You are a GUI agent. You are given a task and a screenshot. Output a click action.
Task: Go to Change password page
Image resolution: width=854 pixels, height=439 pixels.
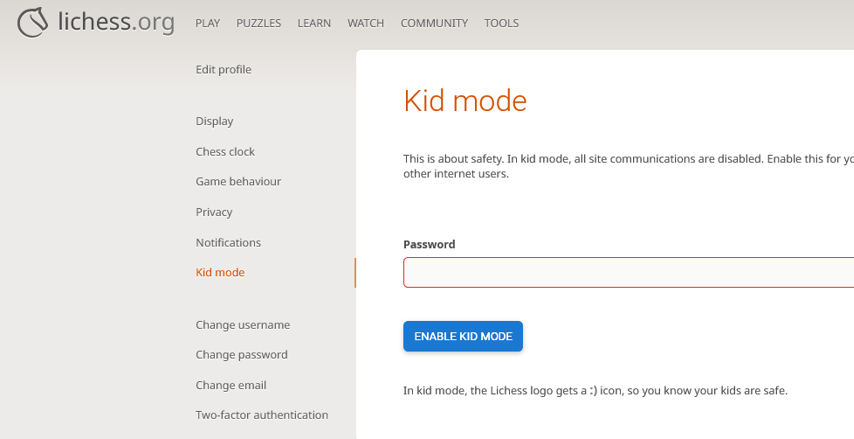(x=242, y=354)
